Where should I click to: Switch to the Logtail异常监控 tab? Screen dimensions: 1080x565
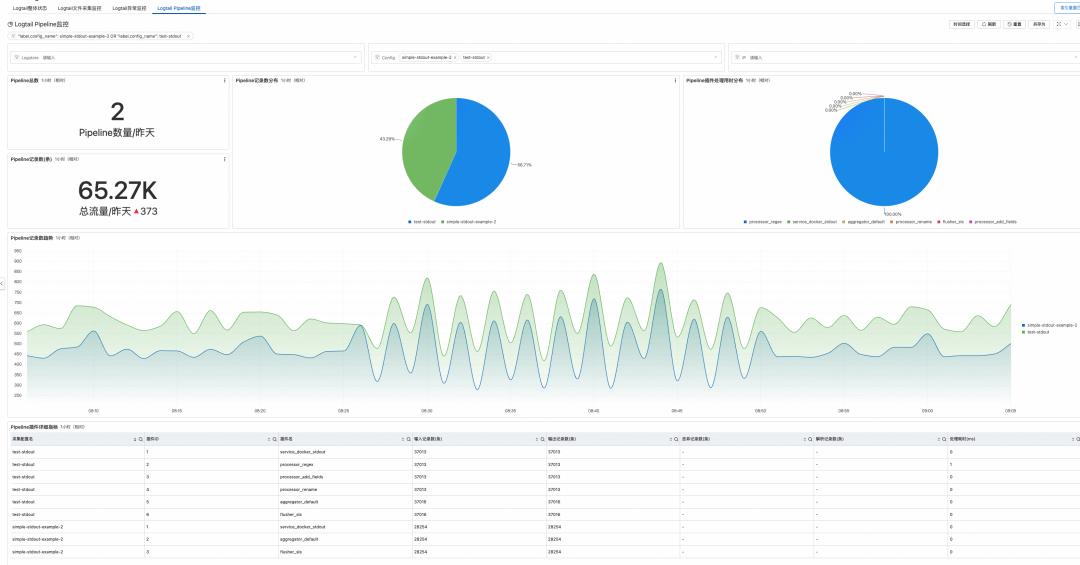[x=129, y=8]
